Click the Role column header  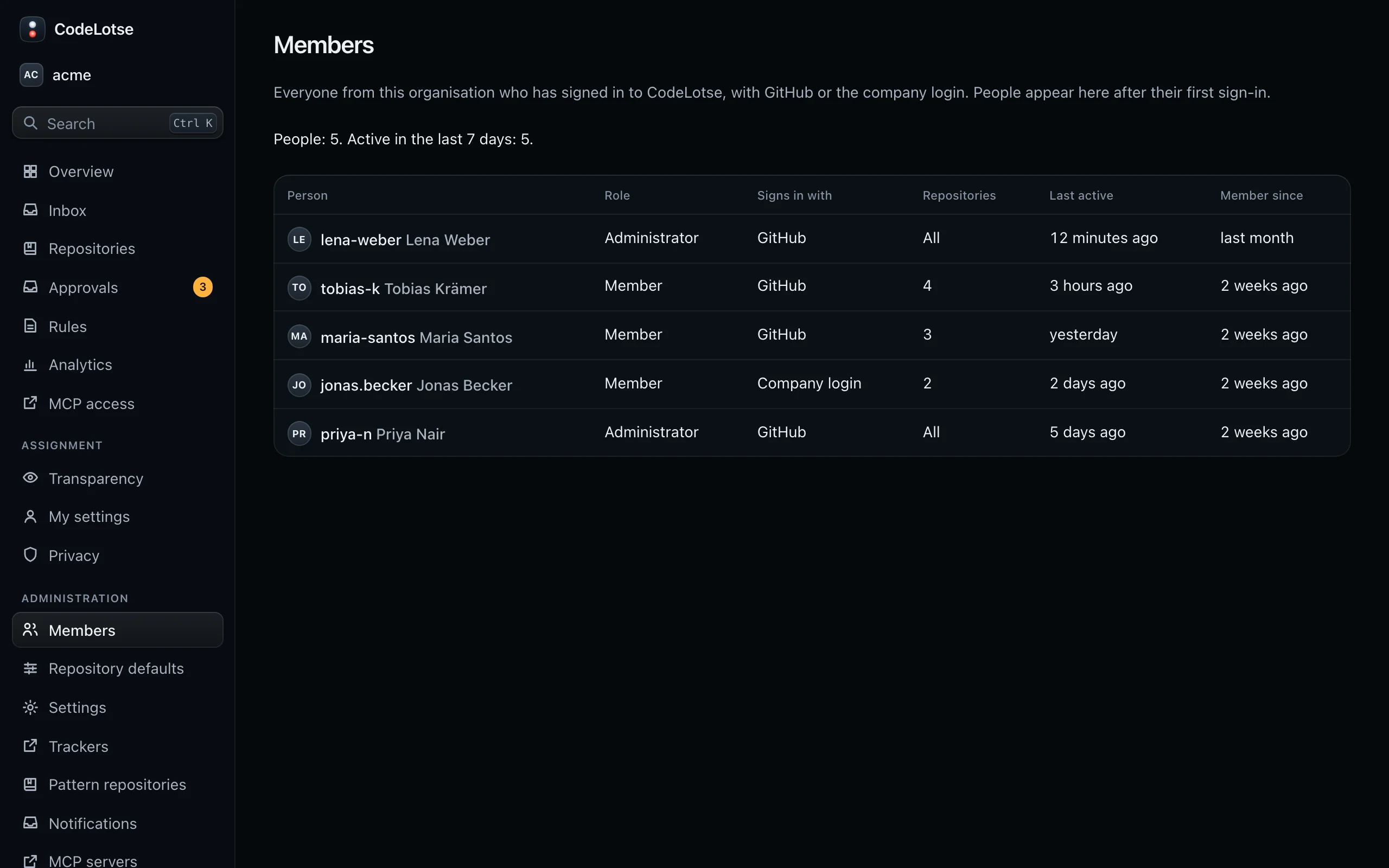tap(617, 195)
